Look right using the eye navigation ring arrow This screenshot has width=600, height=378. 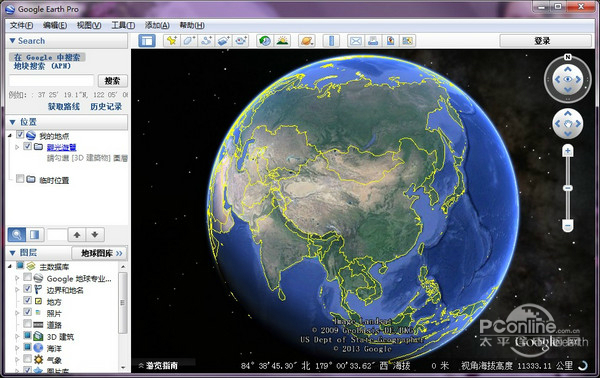578,79
